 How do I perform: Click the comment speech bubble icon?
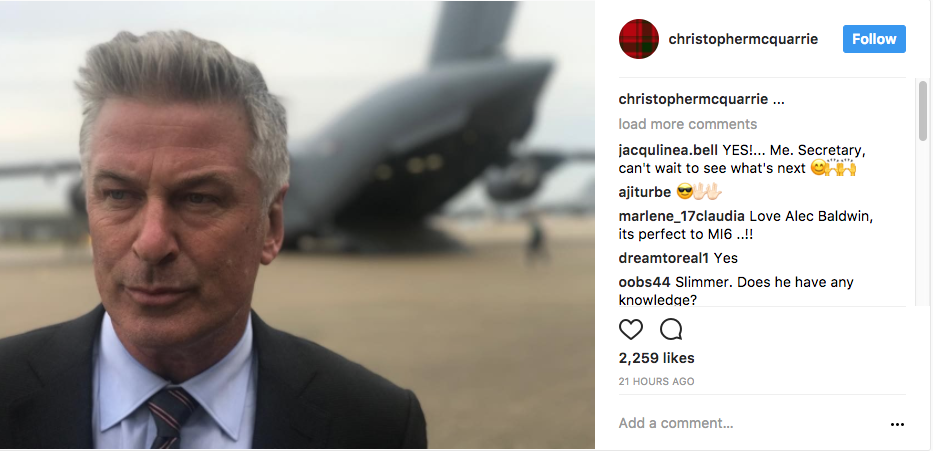click(x=671, y=329)
